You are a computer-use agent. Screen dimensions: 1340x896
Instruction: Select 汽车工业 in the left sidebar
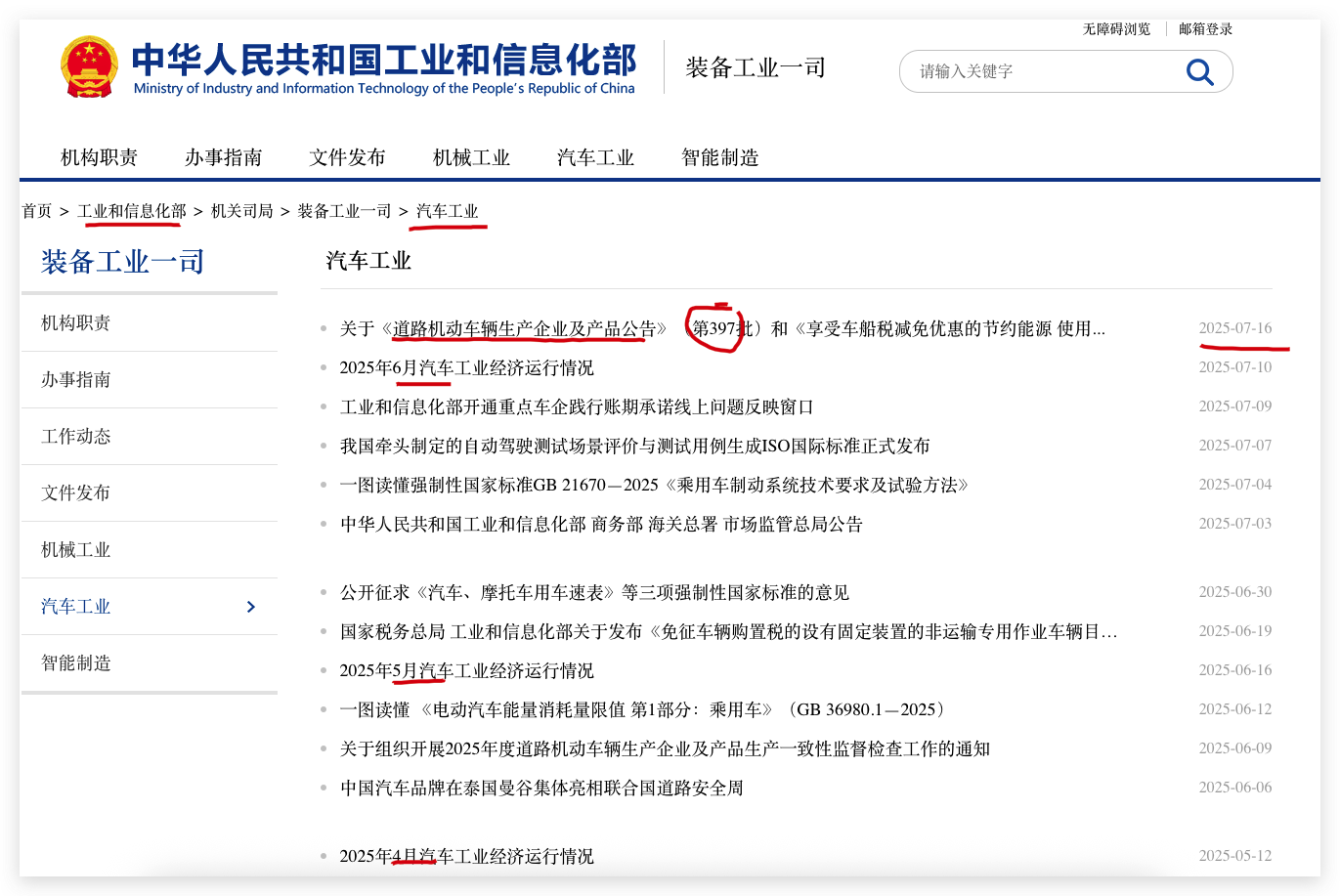(150, 607)
